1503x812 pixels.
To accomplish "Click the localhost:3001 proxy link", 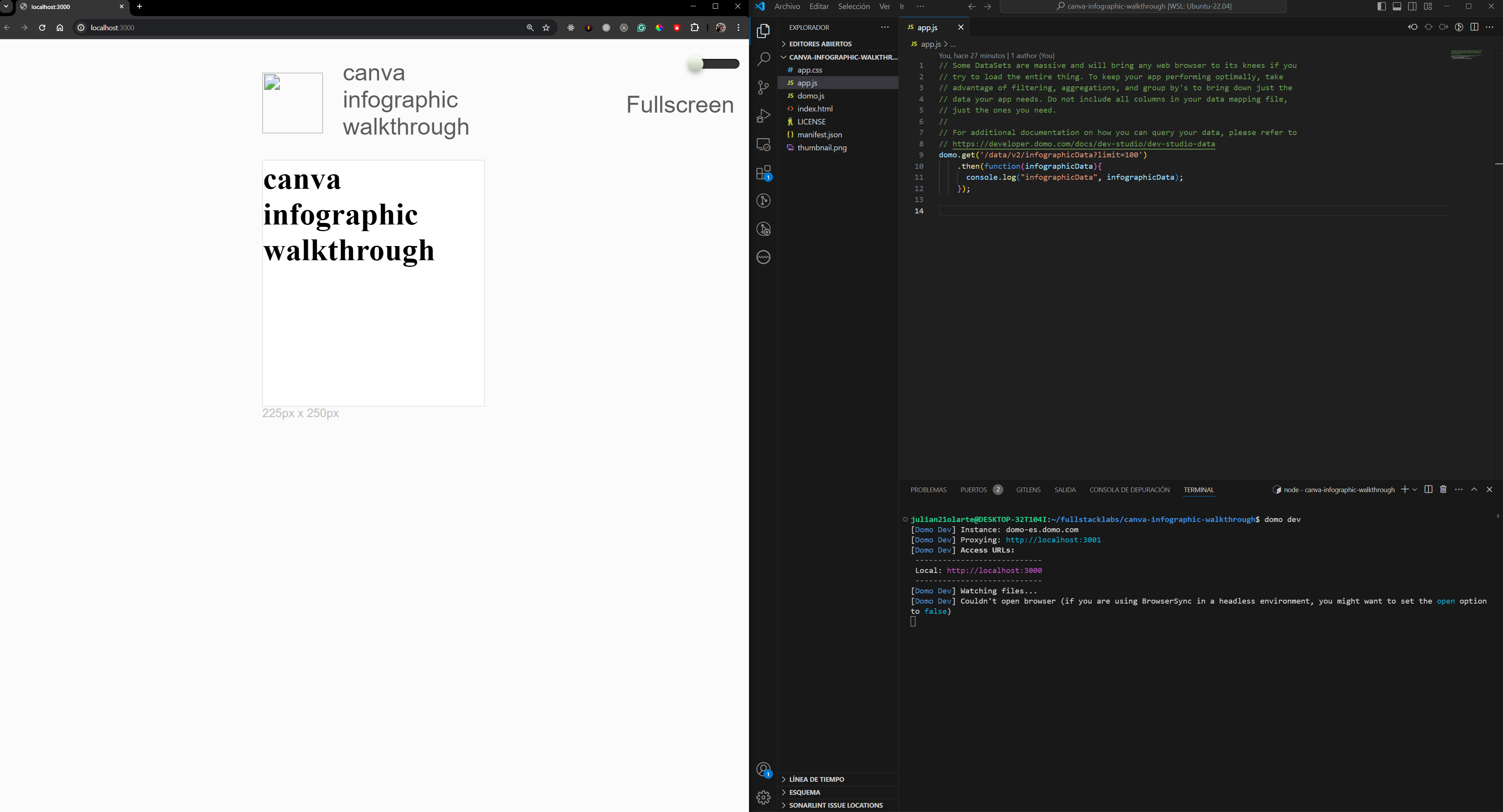I will [x=1052, y=540].
